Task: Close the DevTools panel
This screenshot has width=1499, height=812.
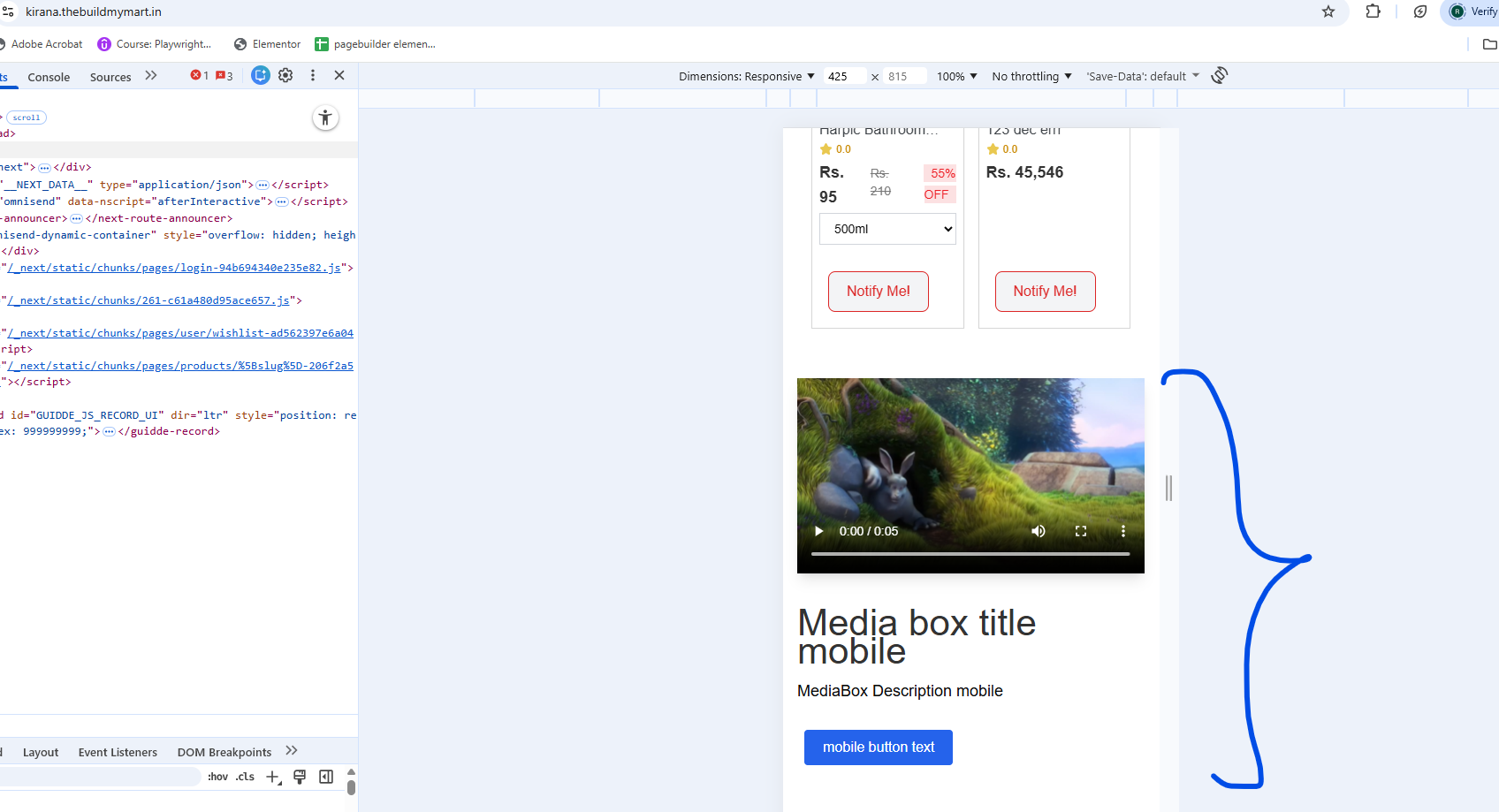Action: [339, 76]
